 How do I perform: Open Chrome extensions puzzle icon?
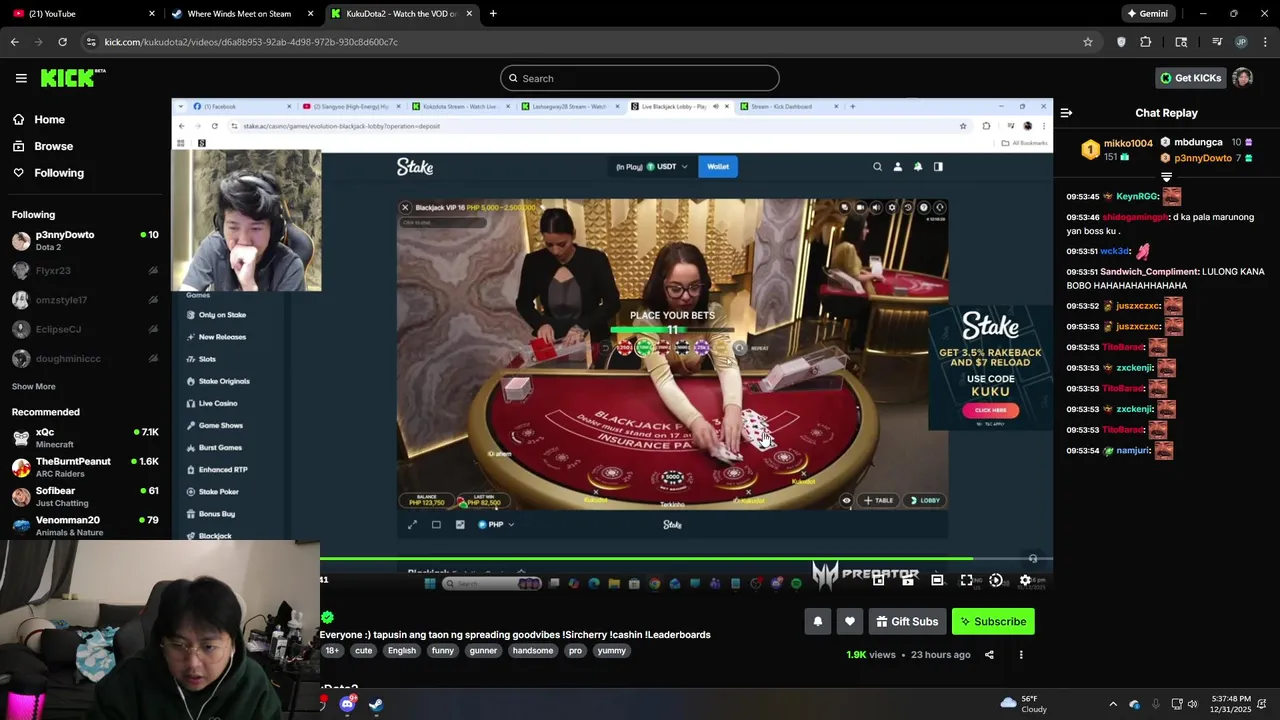tap(1146, 42)
